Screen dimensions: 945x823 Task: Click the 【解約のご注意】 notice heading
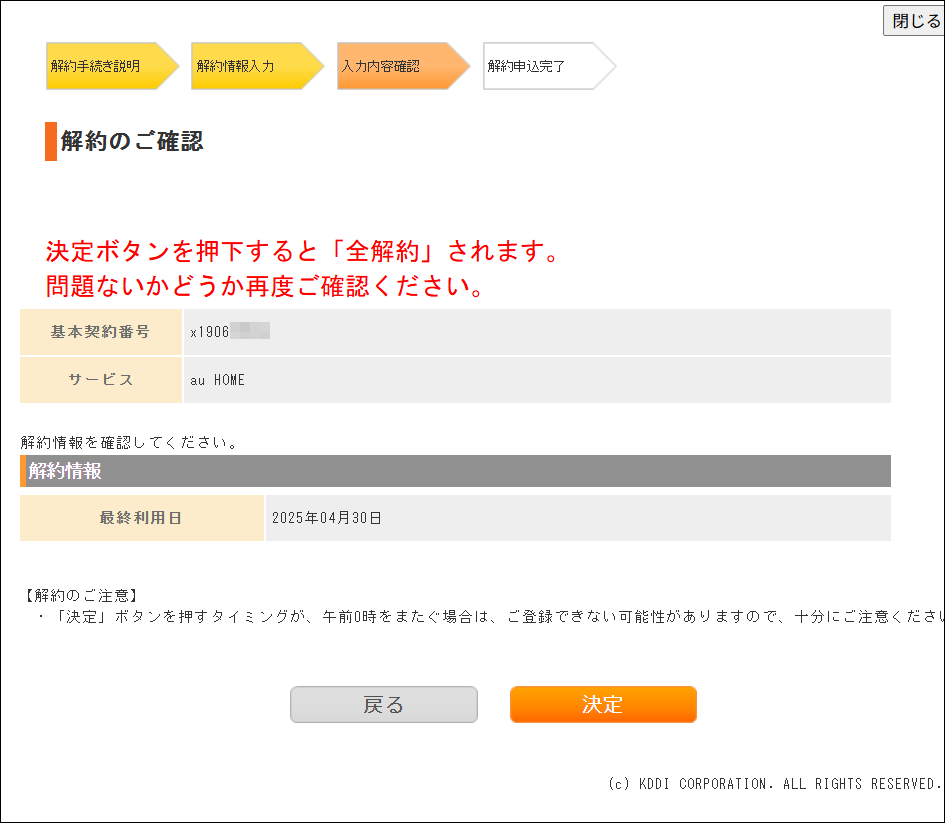pyautogui.click(x=80, y=595)
